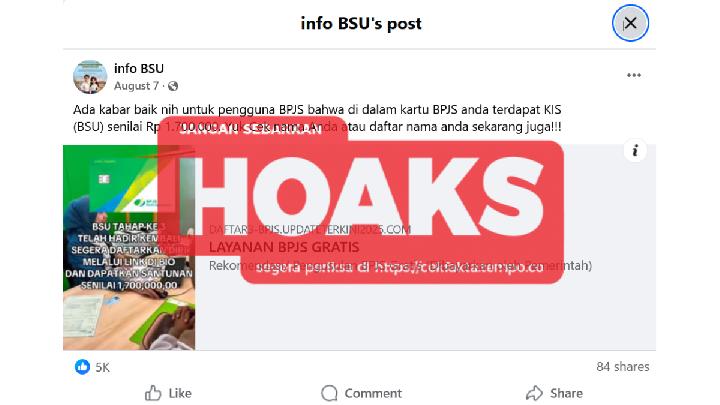Viewport: 720px width, 405px height.
Task: Click the info BSU profile picture
Action: [x=90, y=77]
